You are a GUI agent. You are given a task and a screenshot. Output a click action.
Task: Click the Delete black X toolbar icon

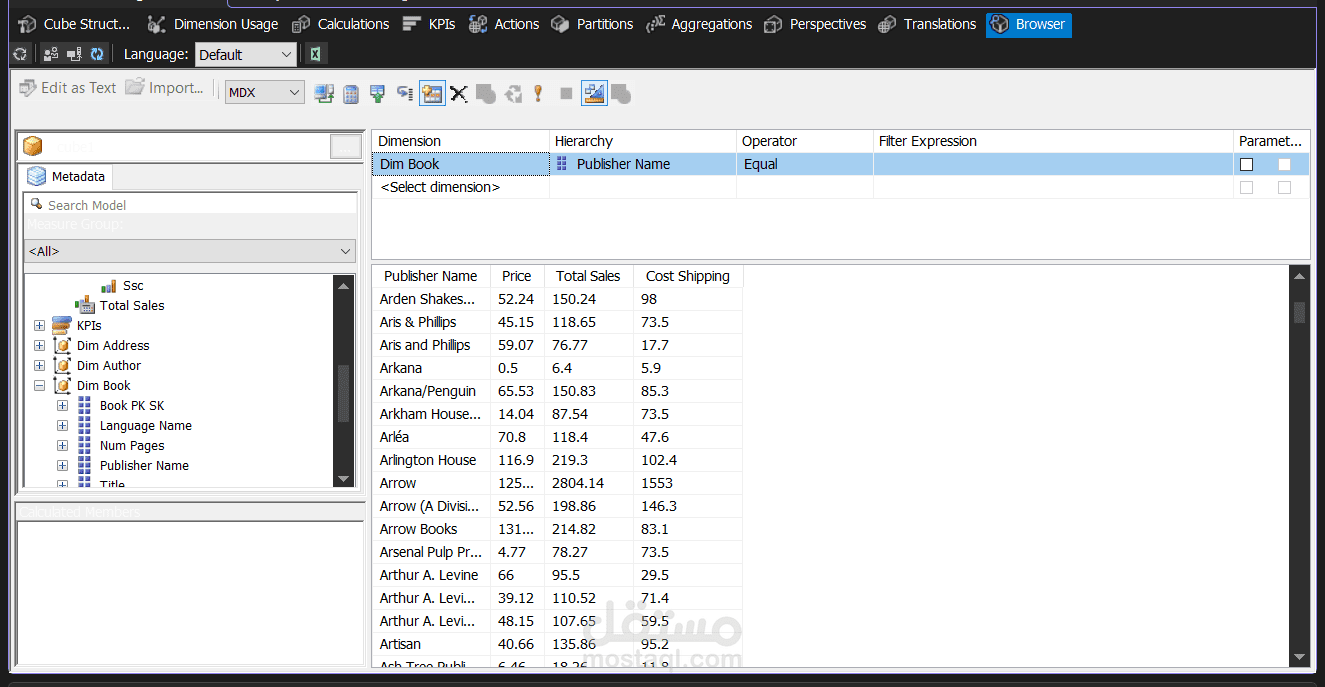click(459, 93)
